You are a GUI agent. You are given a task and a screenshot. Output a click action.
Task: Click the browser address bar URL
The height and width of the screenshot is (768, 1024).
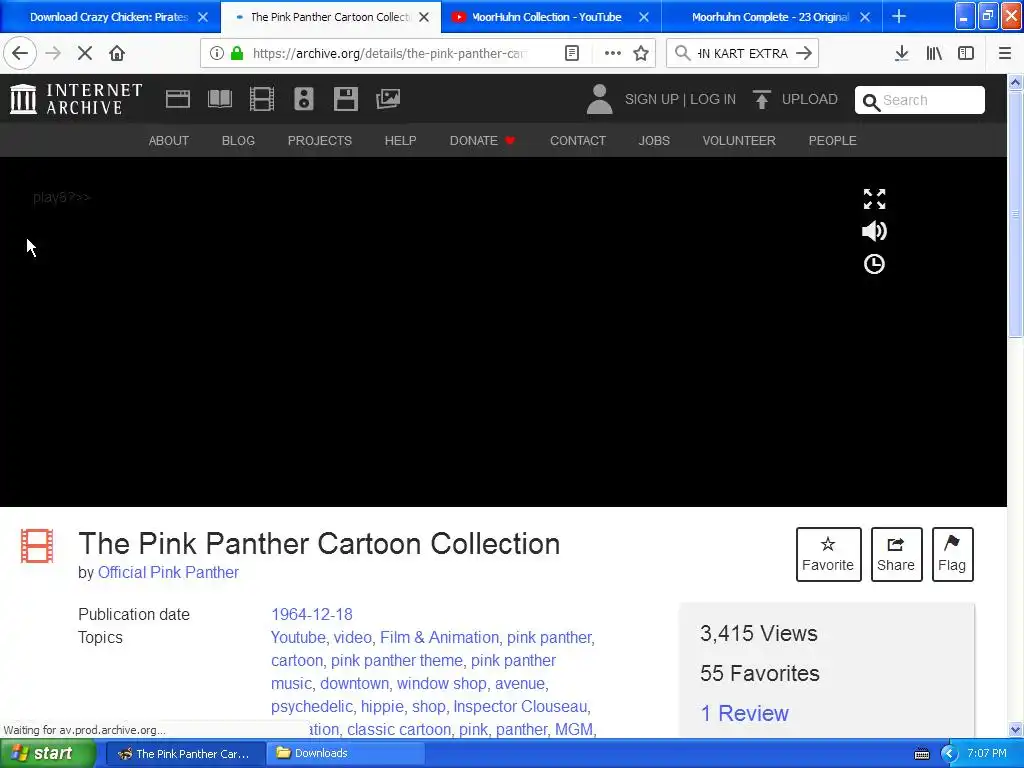click(x=389, y=54)
